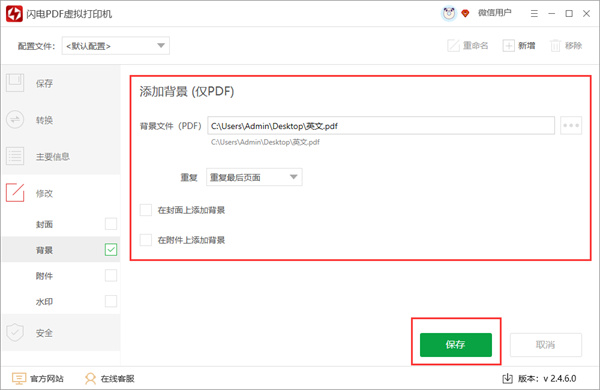The height and width of the screenshot is (390, 600).
Task: Click the 移除 button label
Action: click(x=573, y=46)
